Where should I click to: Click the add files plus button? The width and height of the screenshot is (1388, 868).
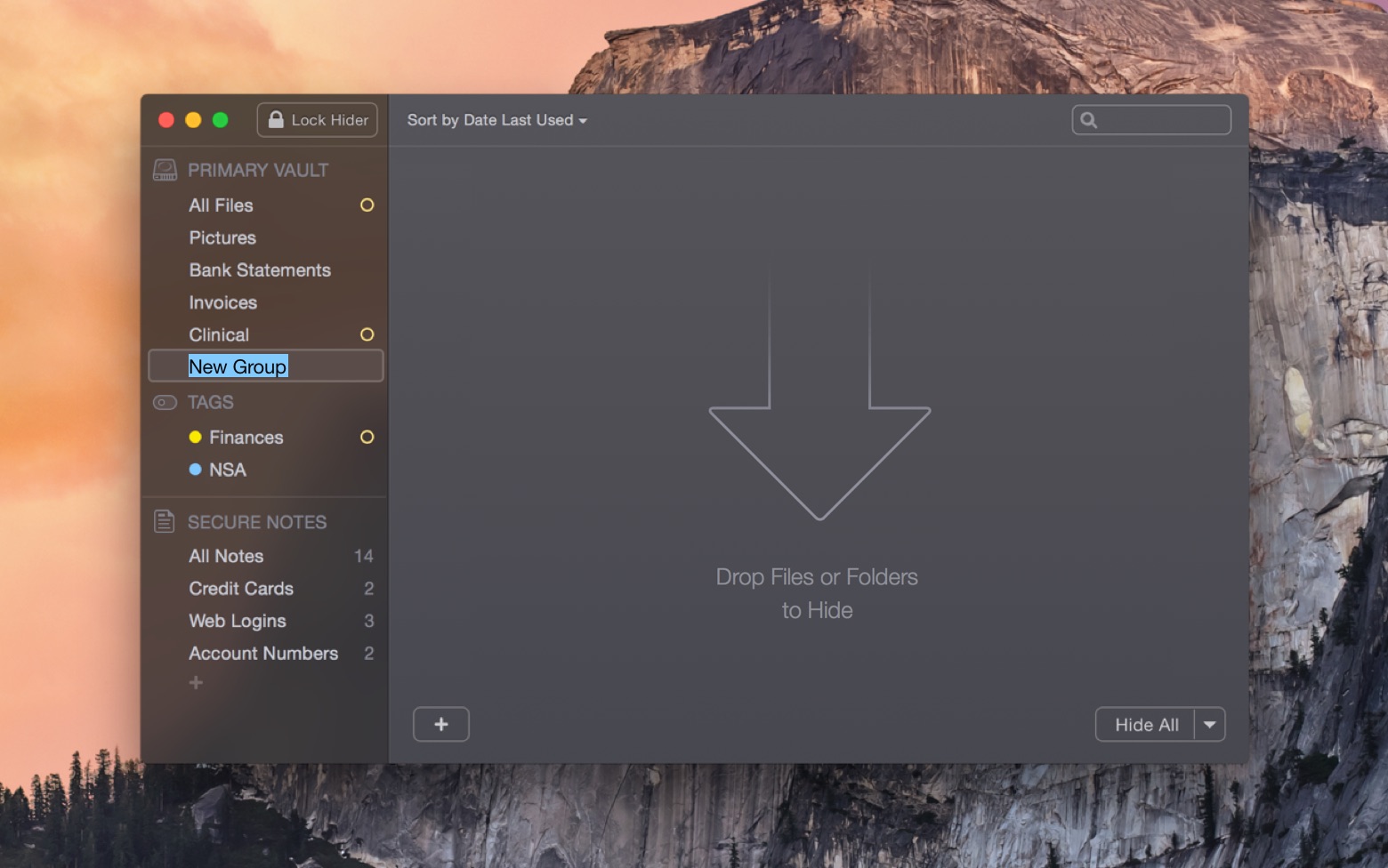(x=441, y=724)
